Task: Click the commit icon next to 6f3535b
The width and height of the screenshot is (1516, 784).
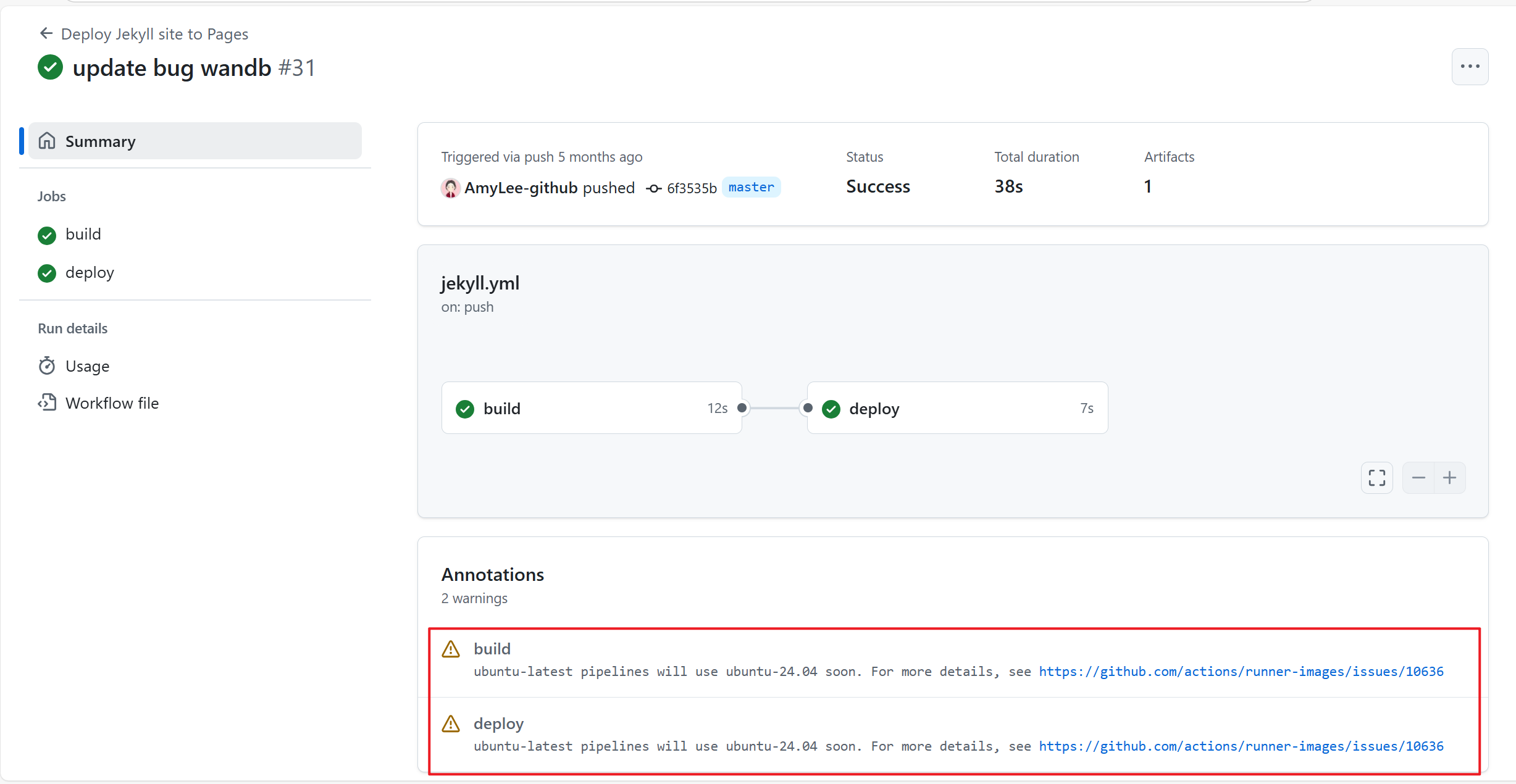Action: [653, 188]
